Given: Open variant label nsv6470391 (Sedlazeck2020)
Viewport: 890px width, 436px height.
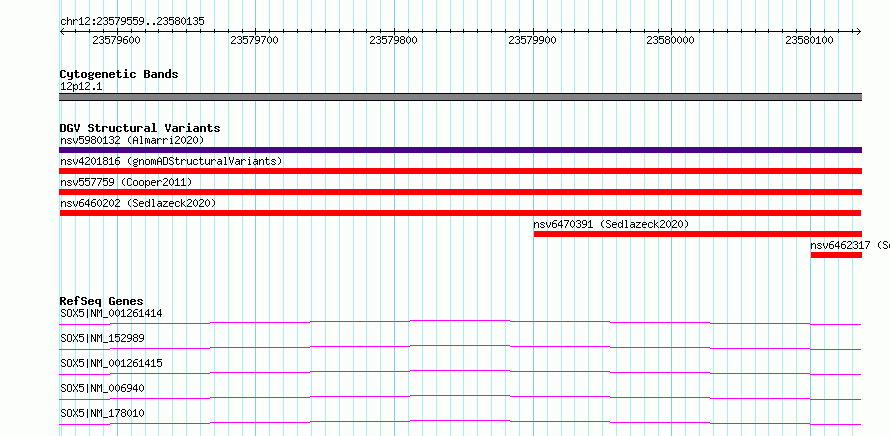Looking at the screenshot, I should [611, 224].
